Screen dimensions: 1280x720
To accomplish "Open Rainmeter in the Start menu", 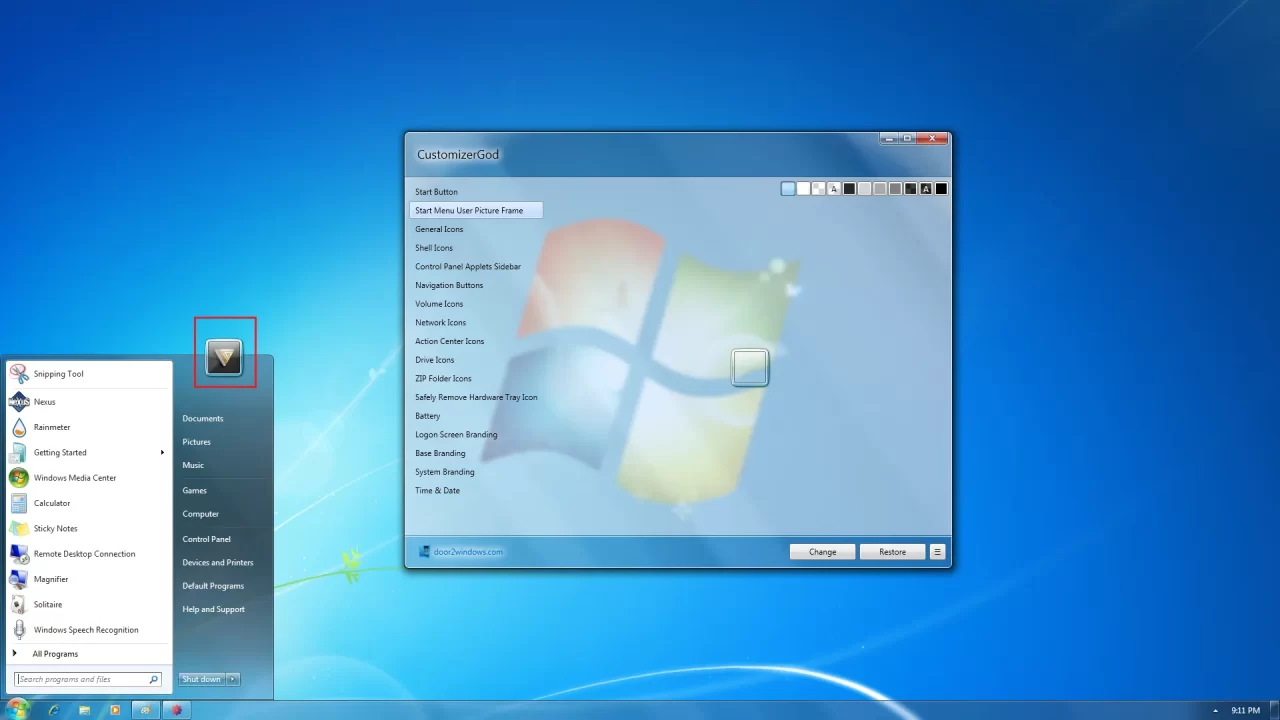I will click(x=88, y=427).
